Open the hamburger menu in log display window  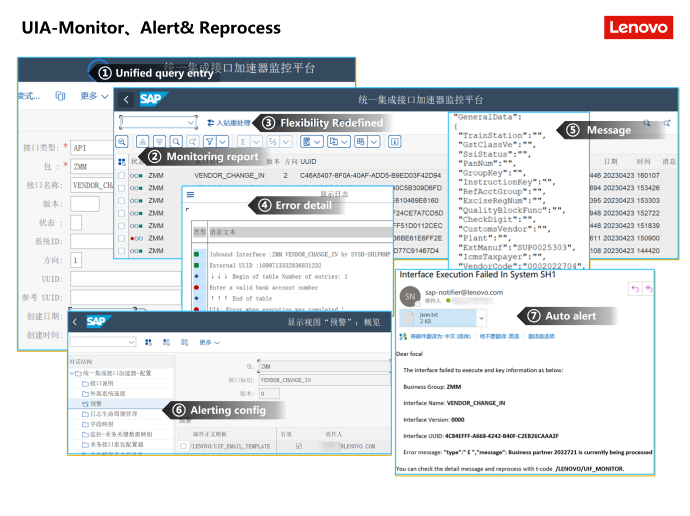(x=190, y=194)
